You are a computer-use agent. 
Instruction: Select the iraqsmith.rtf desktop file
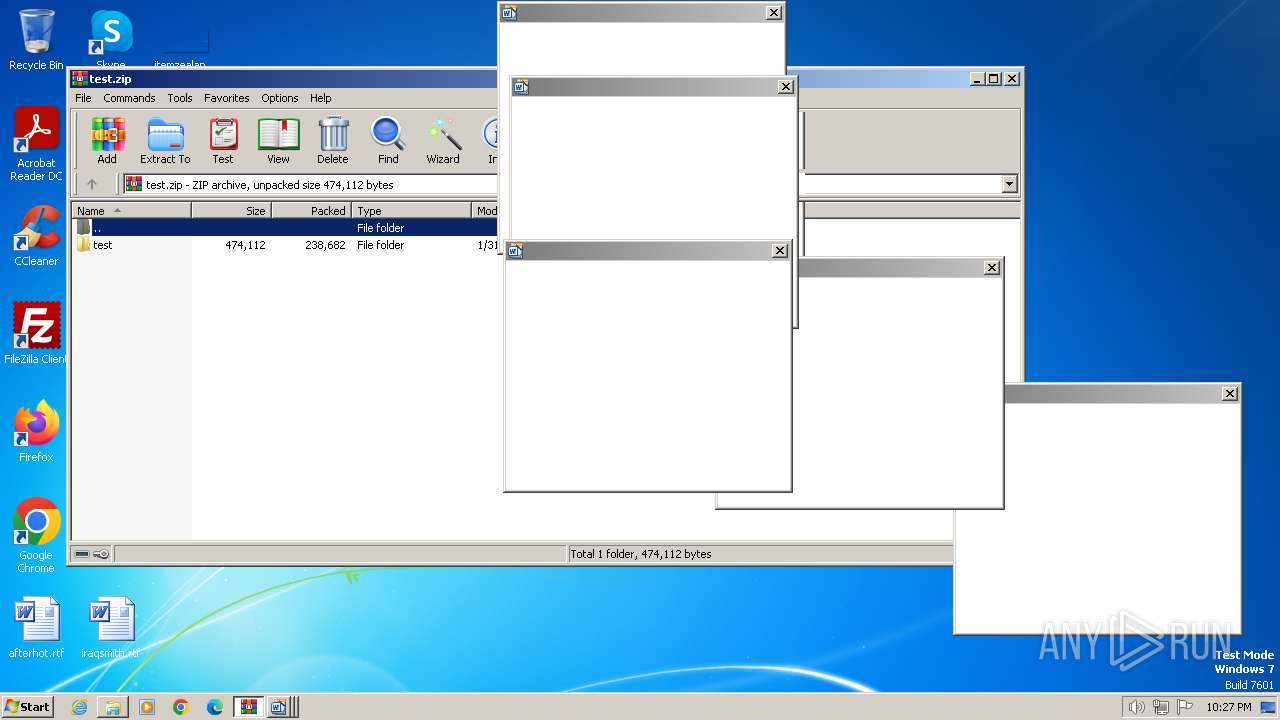tap(110, 628)
